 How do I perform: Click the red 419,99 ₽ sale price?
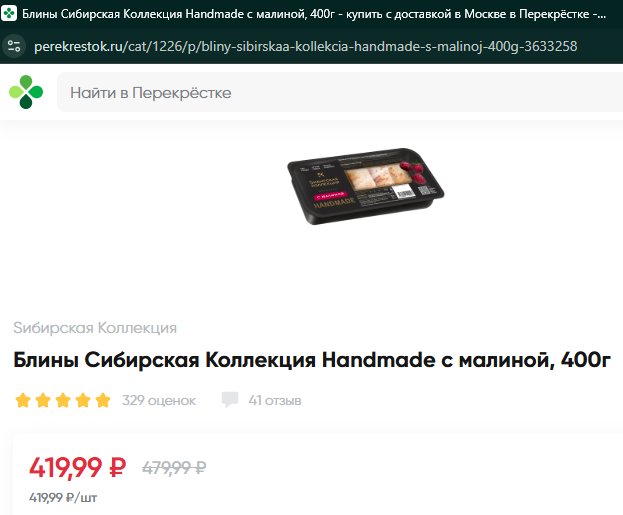click(x=77, y=467)
